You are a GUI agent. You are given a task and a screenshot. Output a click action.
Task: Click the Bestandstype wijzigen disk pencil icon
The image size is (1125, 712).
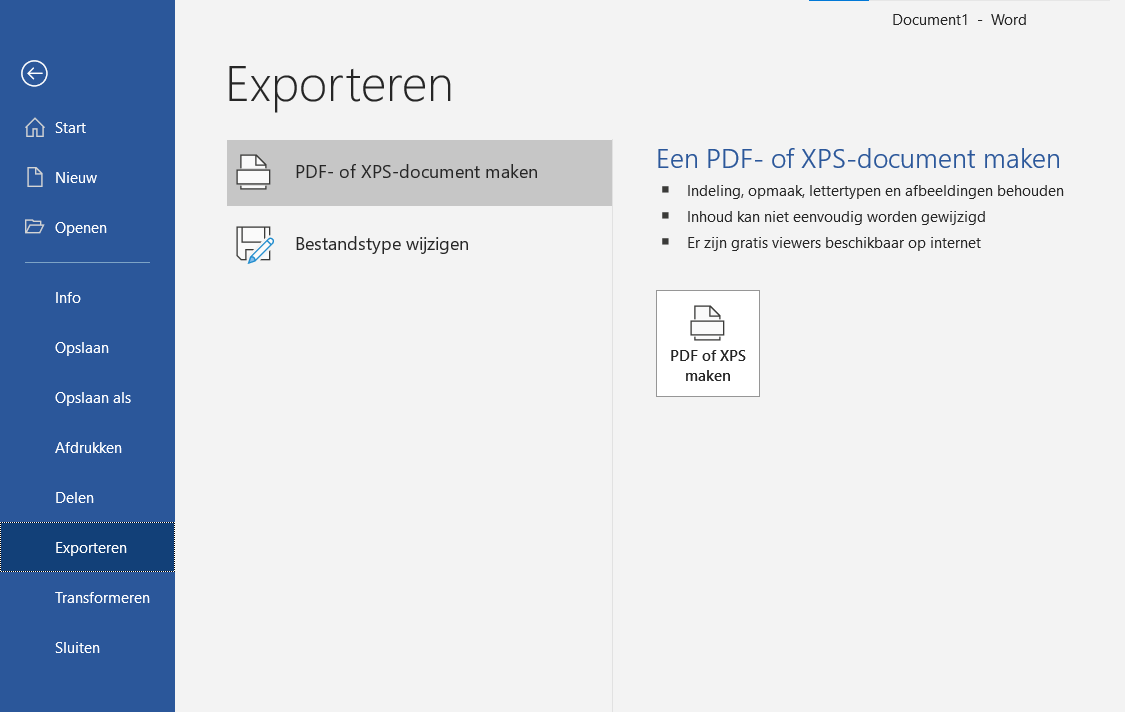[255, 244]
